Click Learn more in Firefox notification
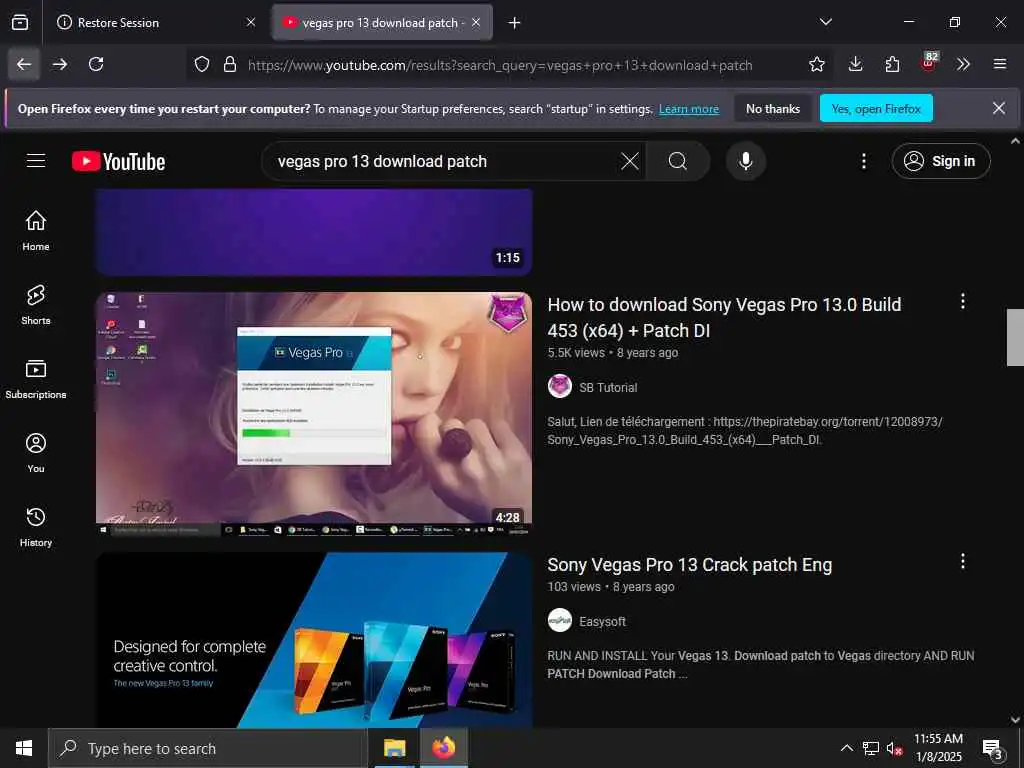 688,109
